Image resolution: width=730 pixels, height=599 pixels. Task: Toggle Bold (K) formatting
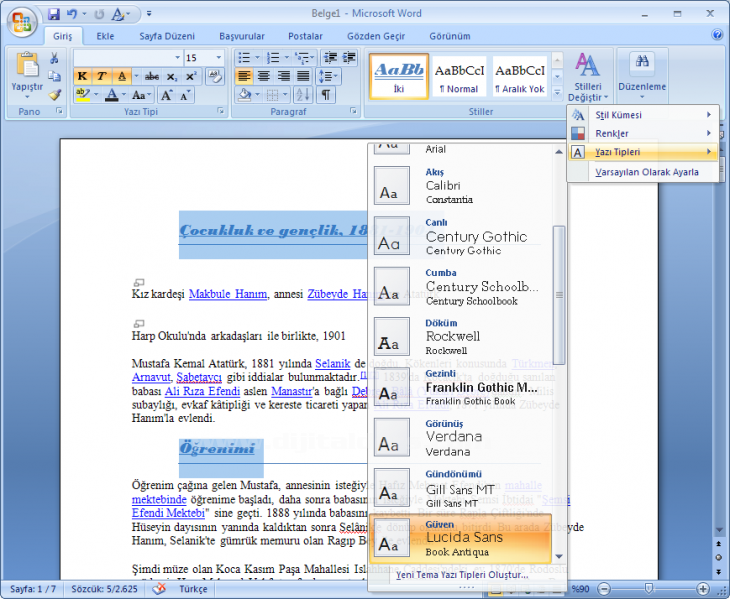click(x=82, y=76)
